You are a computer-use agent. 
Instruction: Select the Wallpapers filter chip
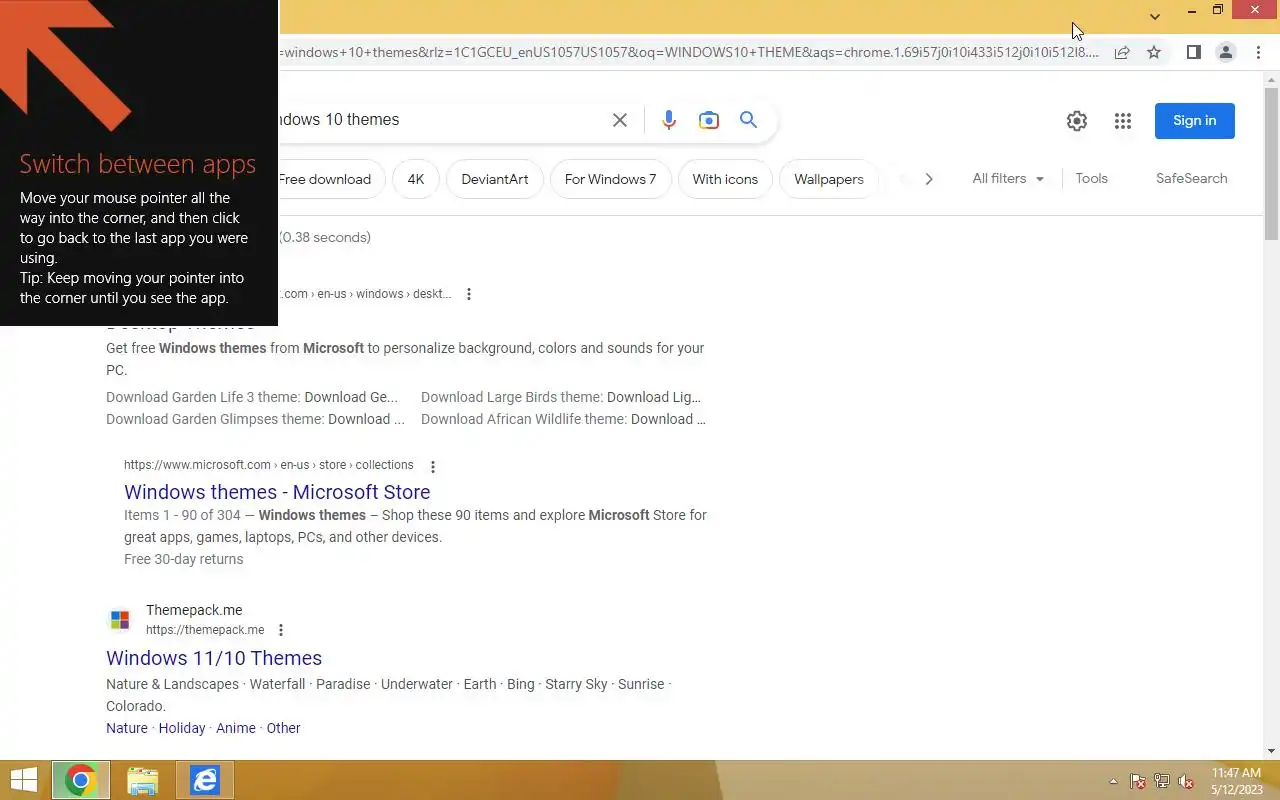pos(829,179)
